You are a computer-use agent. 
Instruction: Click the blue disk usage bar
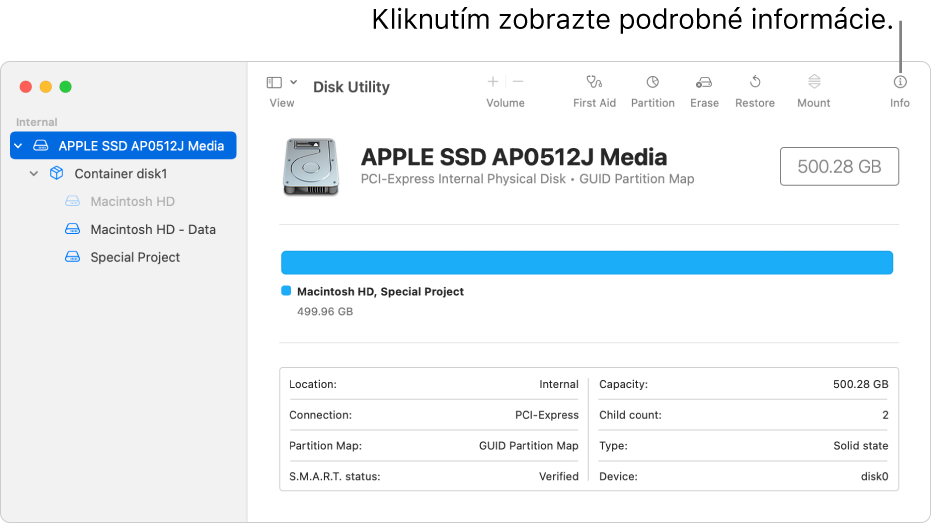(587, 262)
